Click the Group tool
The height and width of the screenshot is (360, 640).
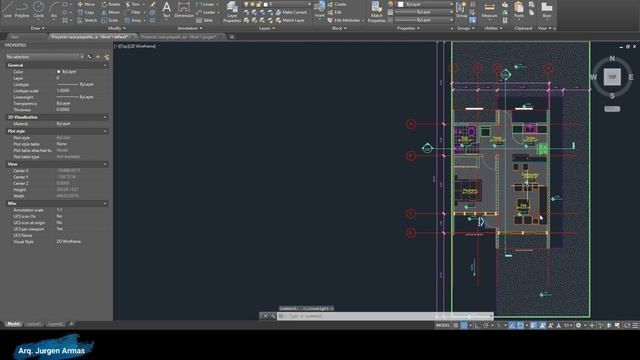tap(462, 10)
